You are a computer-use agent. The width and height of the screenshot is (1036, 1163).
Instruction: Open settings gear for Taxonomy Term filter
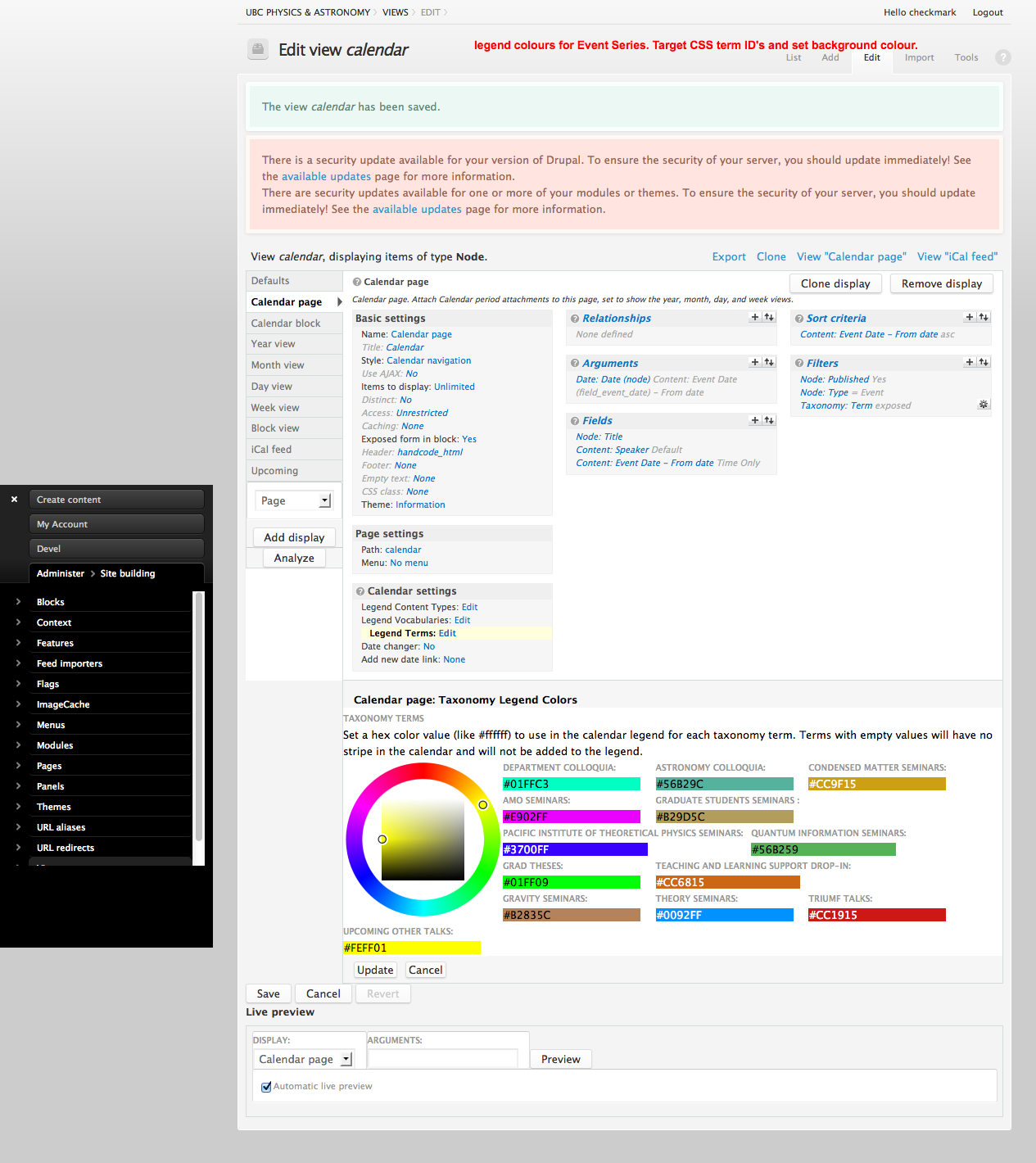click(x=984, y=405)
